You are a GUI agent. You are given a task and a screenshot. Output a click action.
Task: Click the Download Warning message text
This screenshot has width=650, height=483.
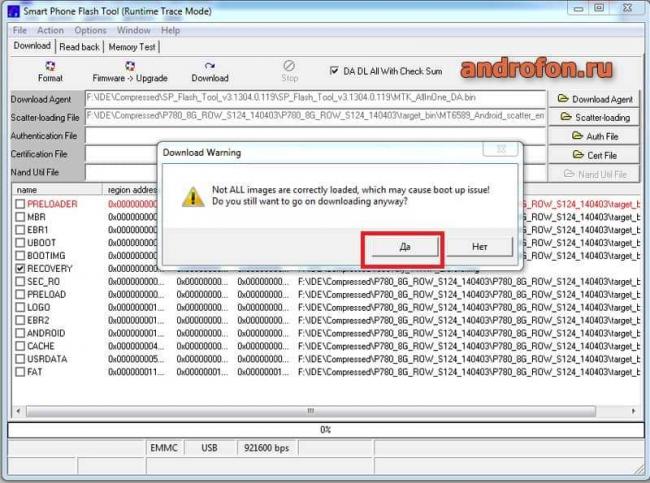[351, 195]
